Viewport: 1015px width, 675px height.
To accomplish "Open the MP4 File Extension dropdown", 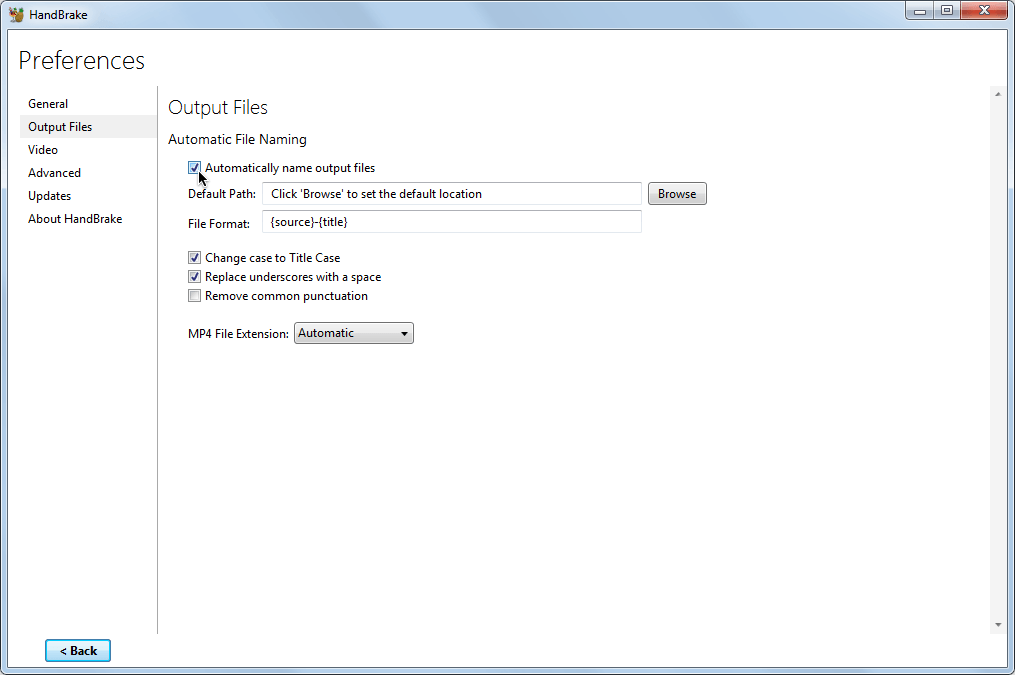I will (353, 333).
